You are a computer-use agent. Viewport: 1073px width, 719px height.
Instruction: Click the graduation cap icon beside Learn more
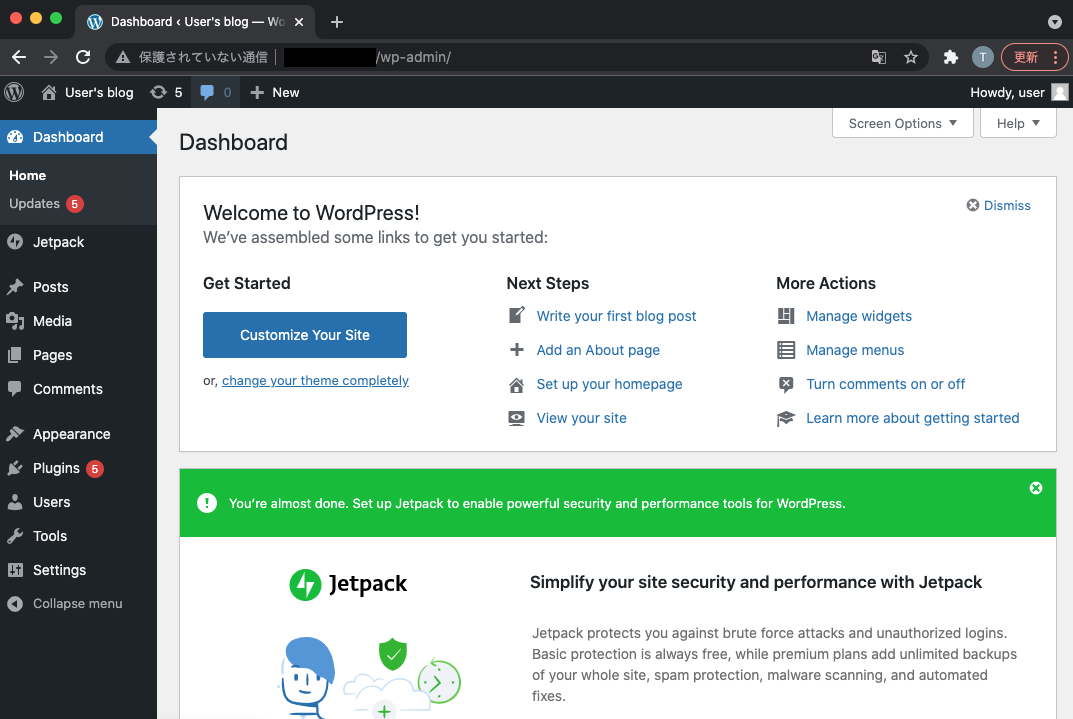(786, 418)
